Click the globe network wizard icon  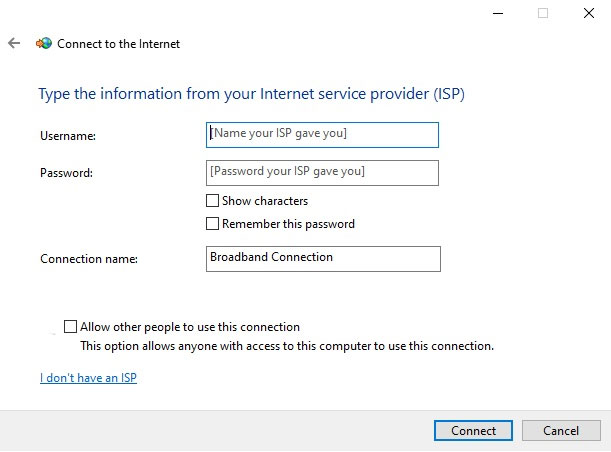44,43
